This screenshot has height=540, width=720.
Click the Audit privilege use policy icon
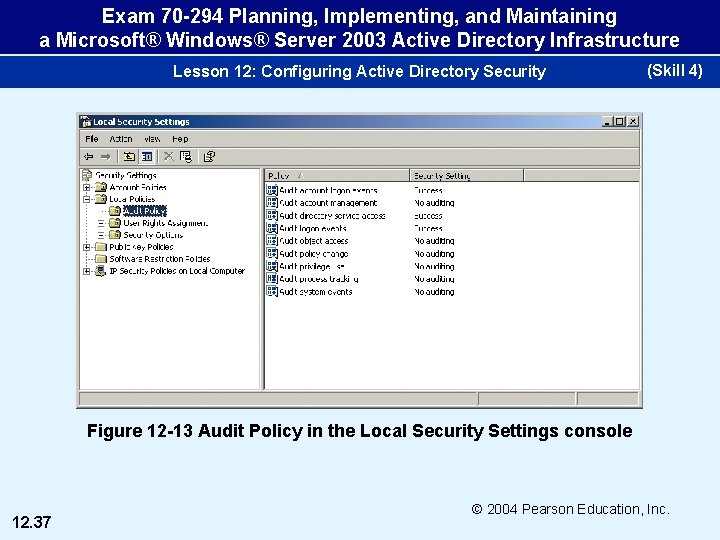(272, 266)
